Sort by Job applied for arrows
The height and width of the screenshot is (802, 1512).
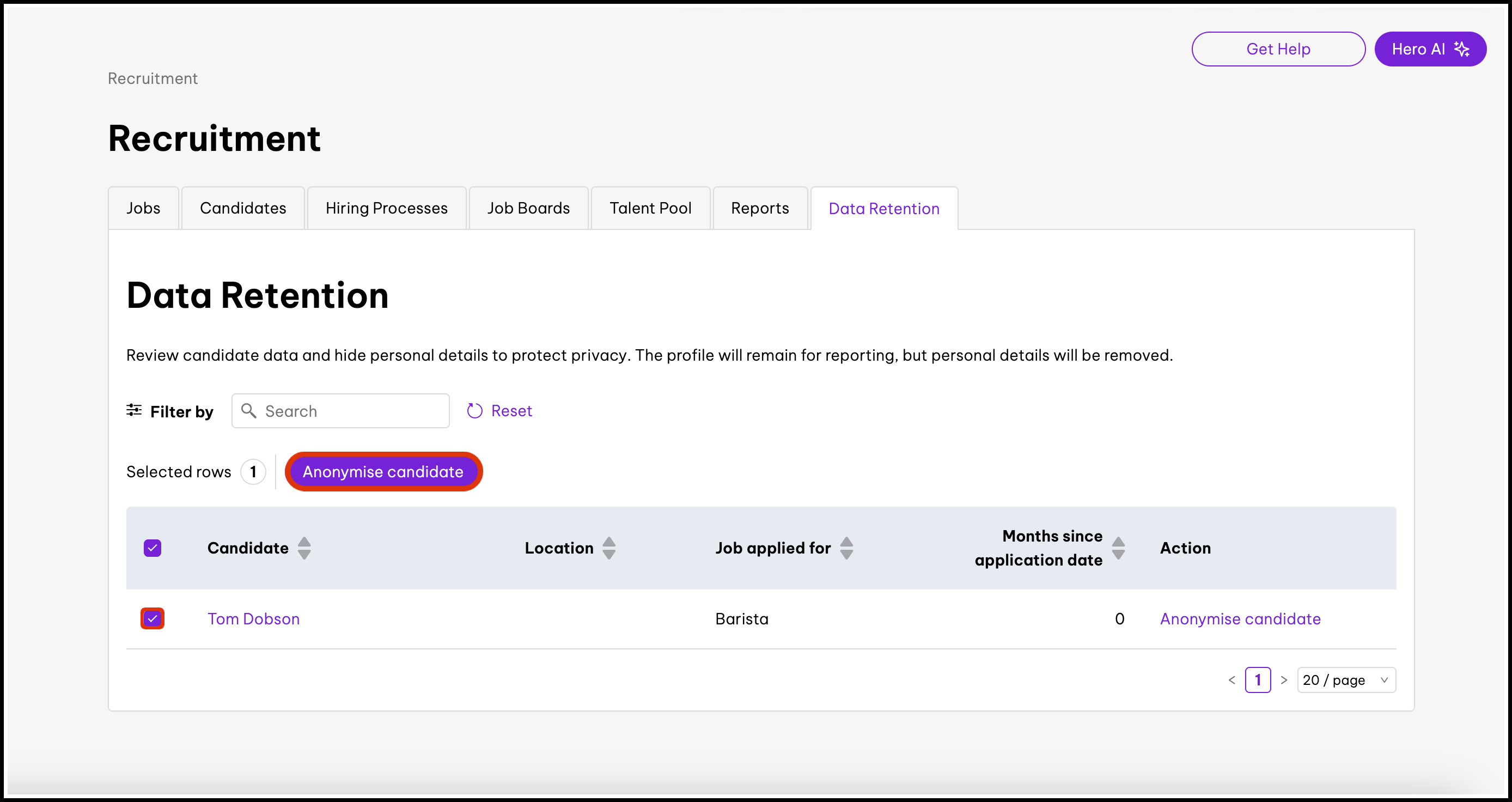846,548
